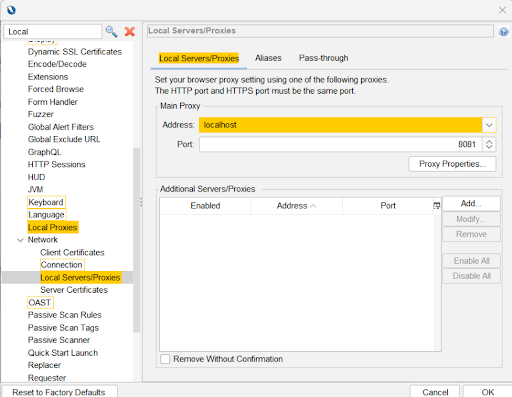Toggle Remove Without Confirmation checkbox
The width and height of the screenshot is (512, 397).
pos(165,359)
